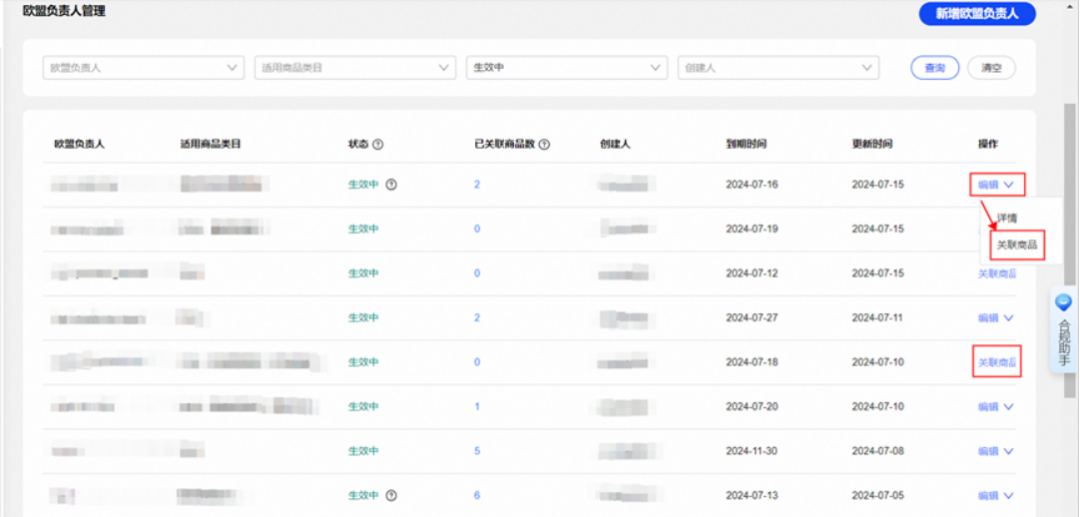1080x517 pixels.
Task: Choose 关联商品 from the open action menu
Action: 1017,245
